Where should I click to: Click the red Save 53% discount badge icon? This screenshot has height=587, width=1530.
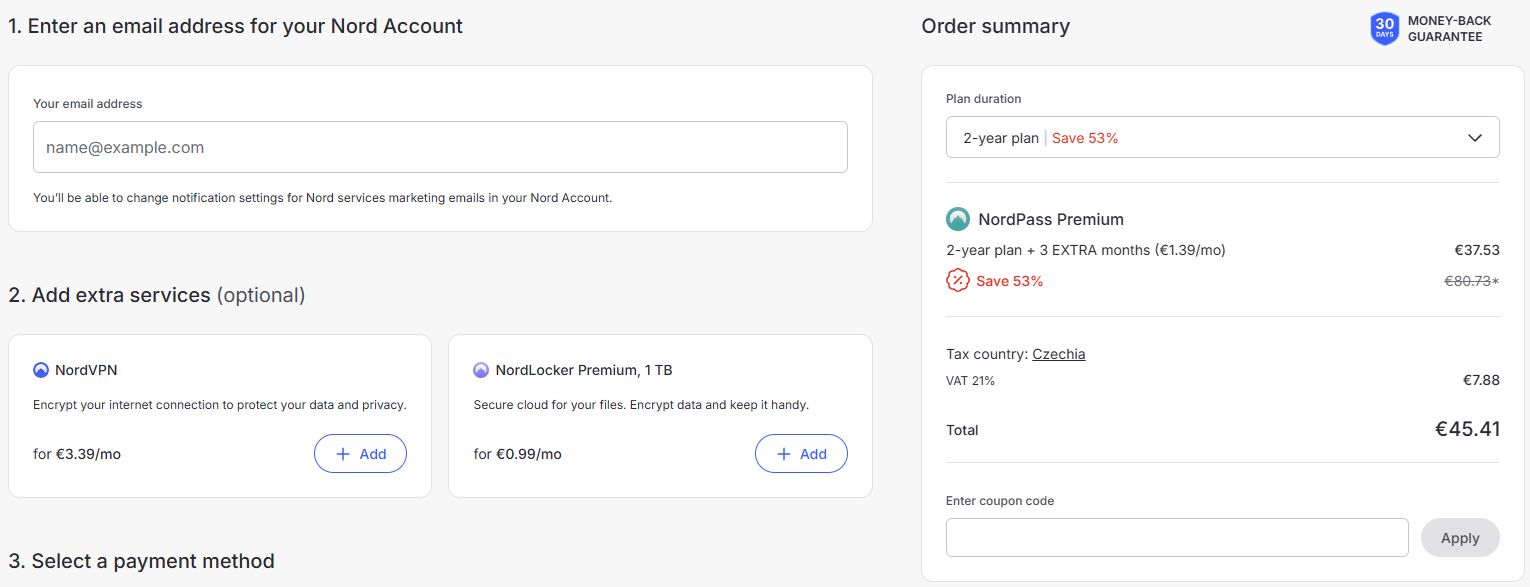click(958, 281)
